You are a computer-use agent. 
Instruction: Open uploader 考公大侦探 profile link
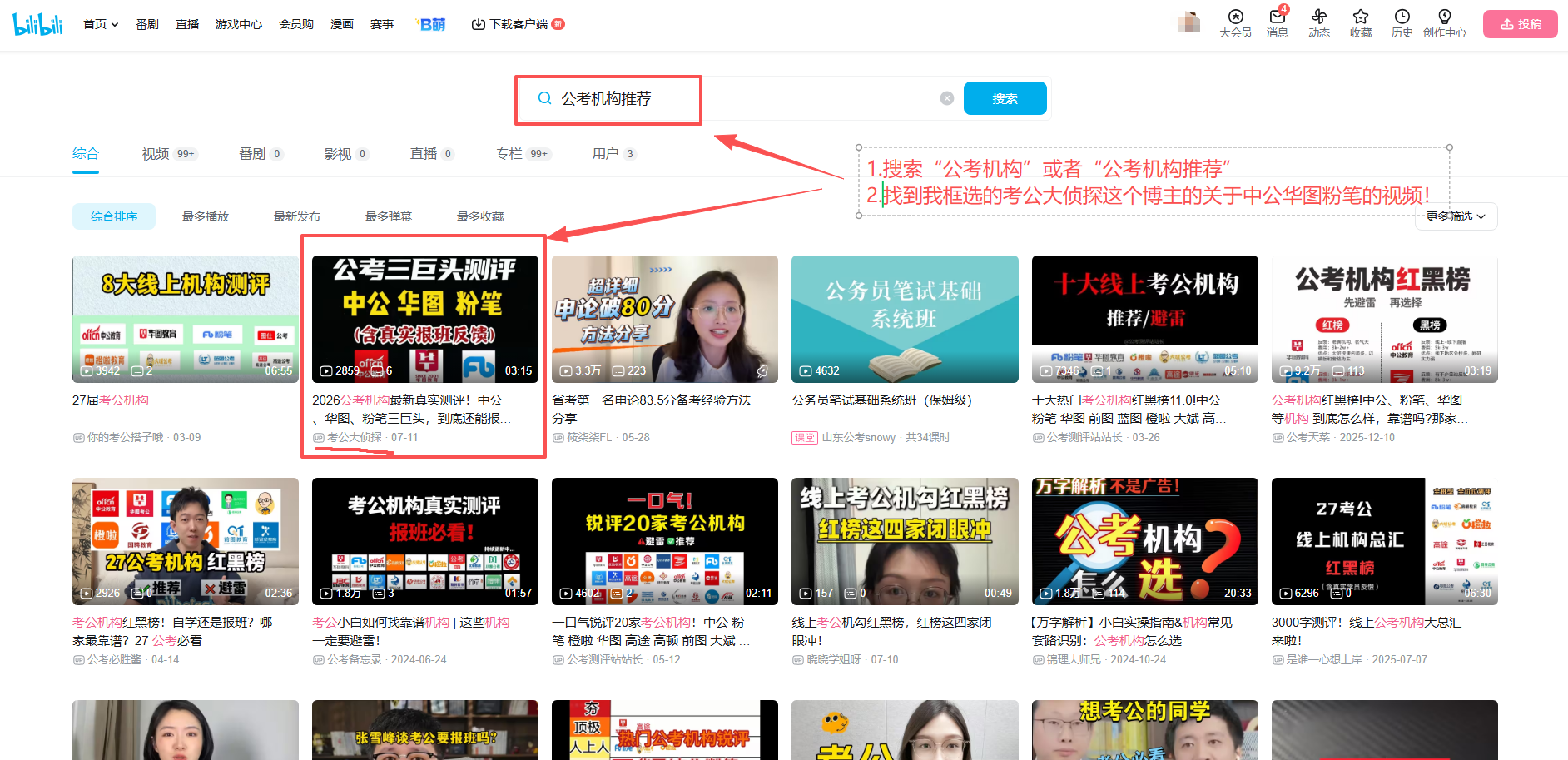(x=355, y=437)
